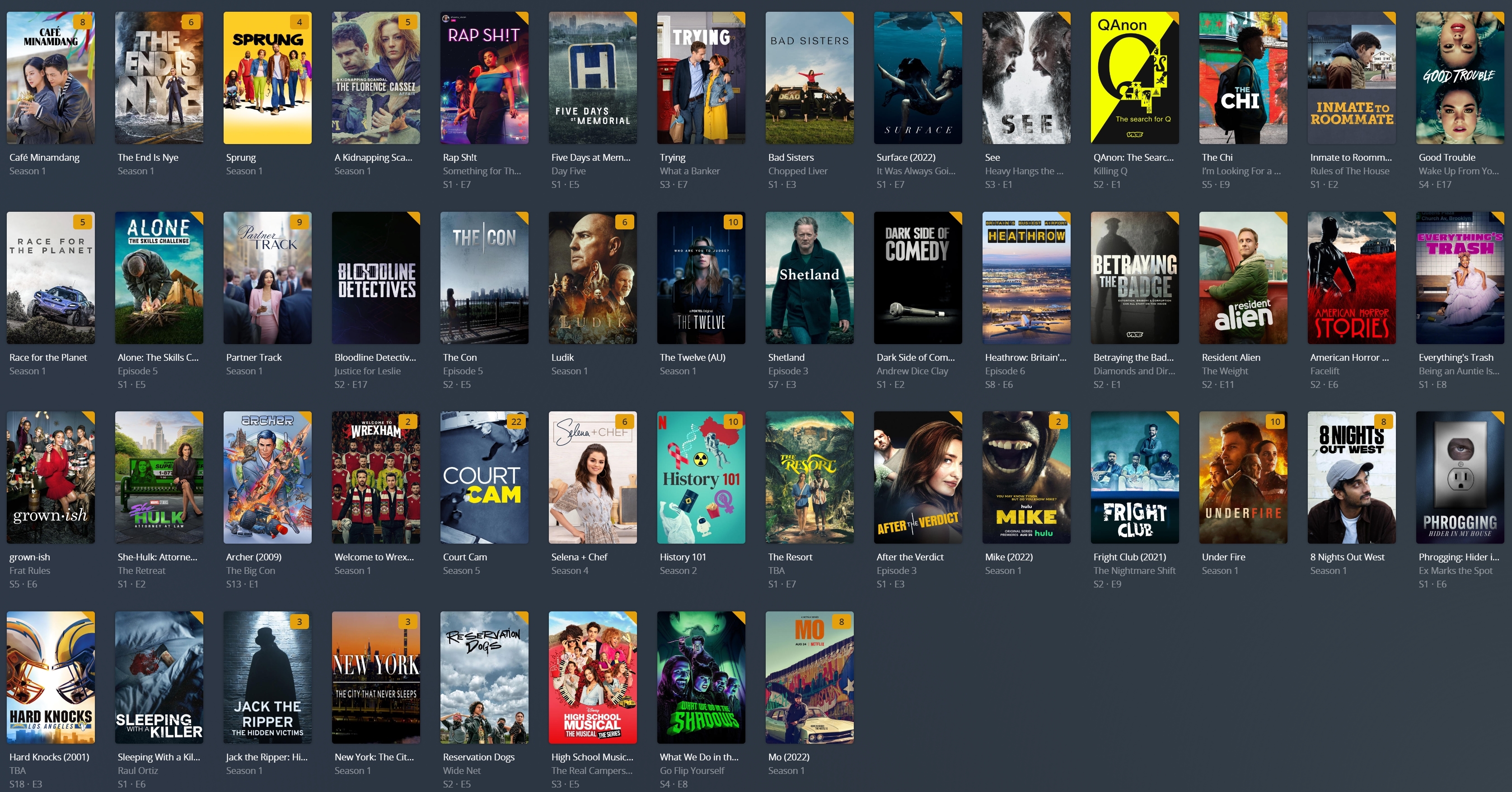
Task: Click unwatched badge 9 on Partner Track
Action: [300, 222]
